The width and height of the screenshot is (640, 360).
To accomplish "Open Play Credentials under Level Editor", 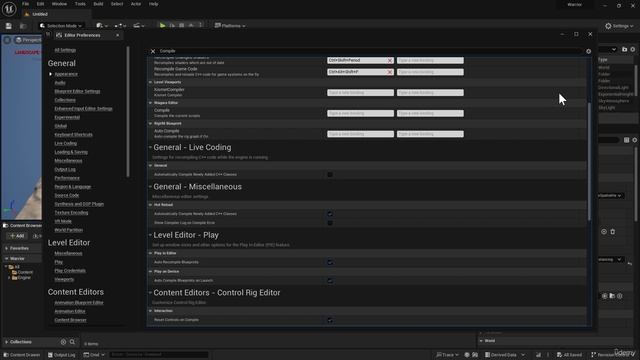I will [x=70, y=271].
